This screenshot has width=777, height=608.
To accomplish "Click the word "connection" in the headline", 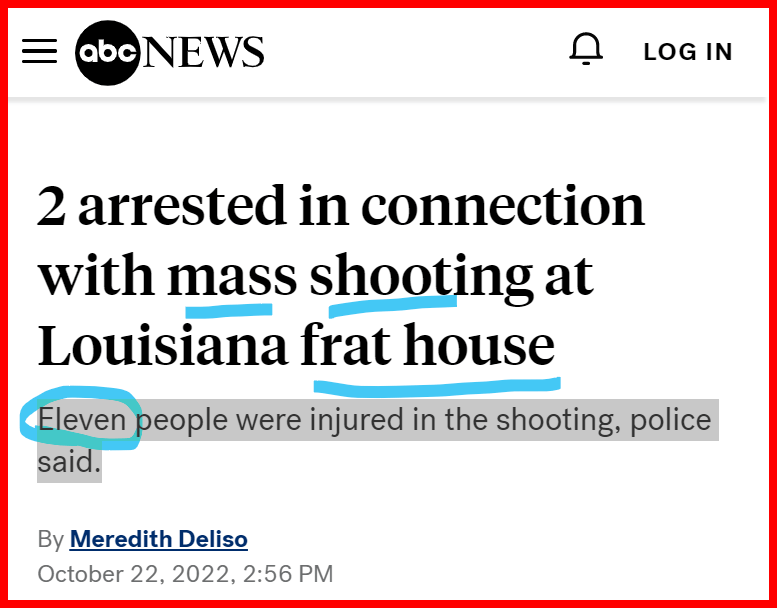I will tap(503, 206).
